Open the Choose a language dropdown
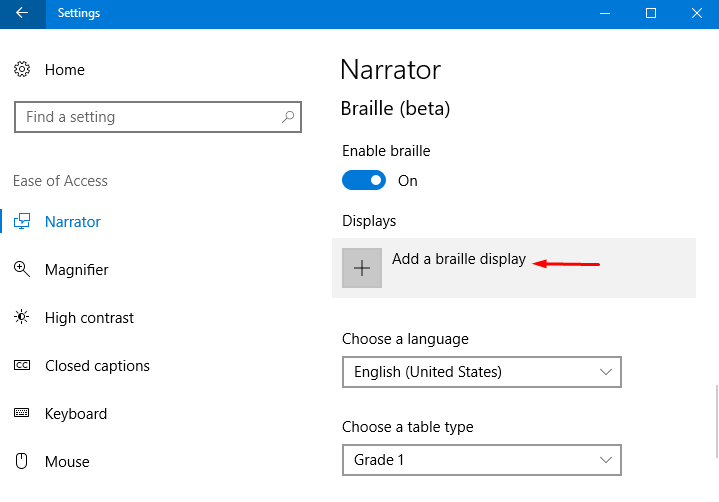719x502 pixels. click(x=481, y=372)
